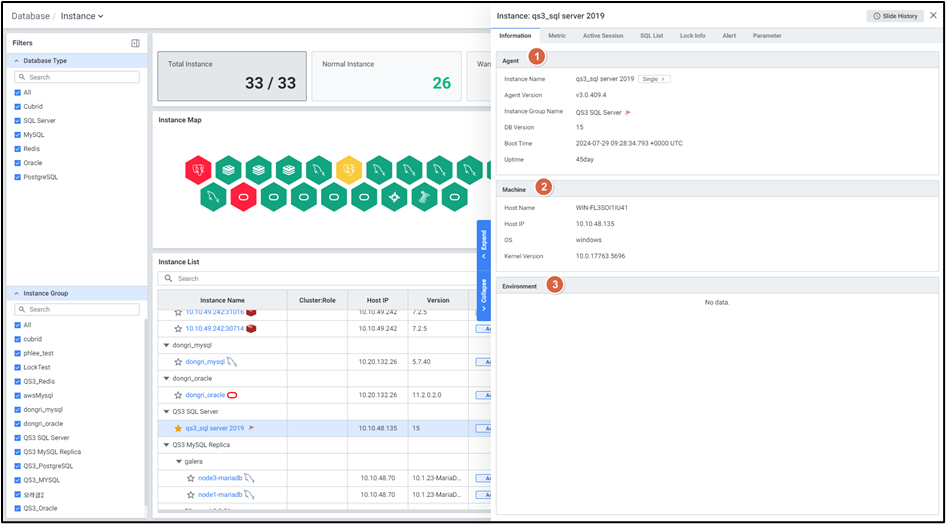Favorite the node3-mariadb instance with its star
Viewport: 946px width, 524px height.
tap(190, 478)
